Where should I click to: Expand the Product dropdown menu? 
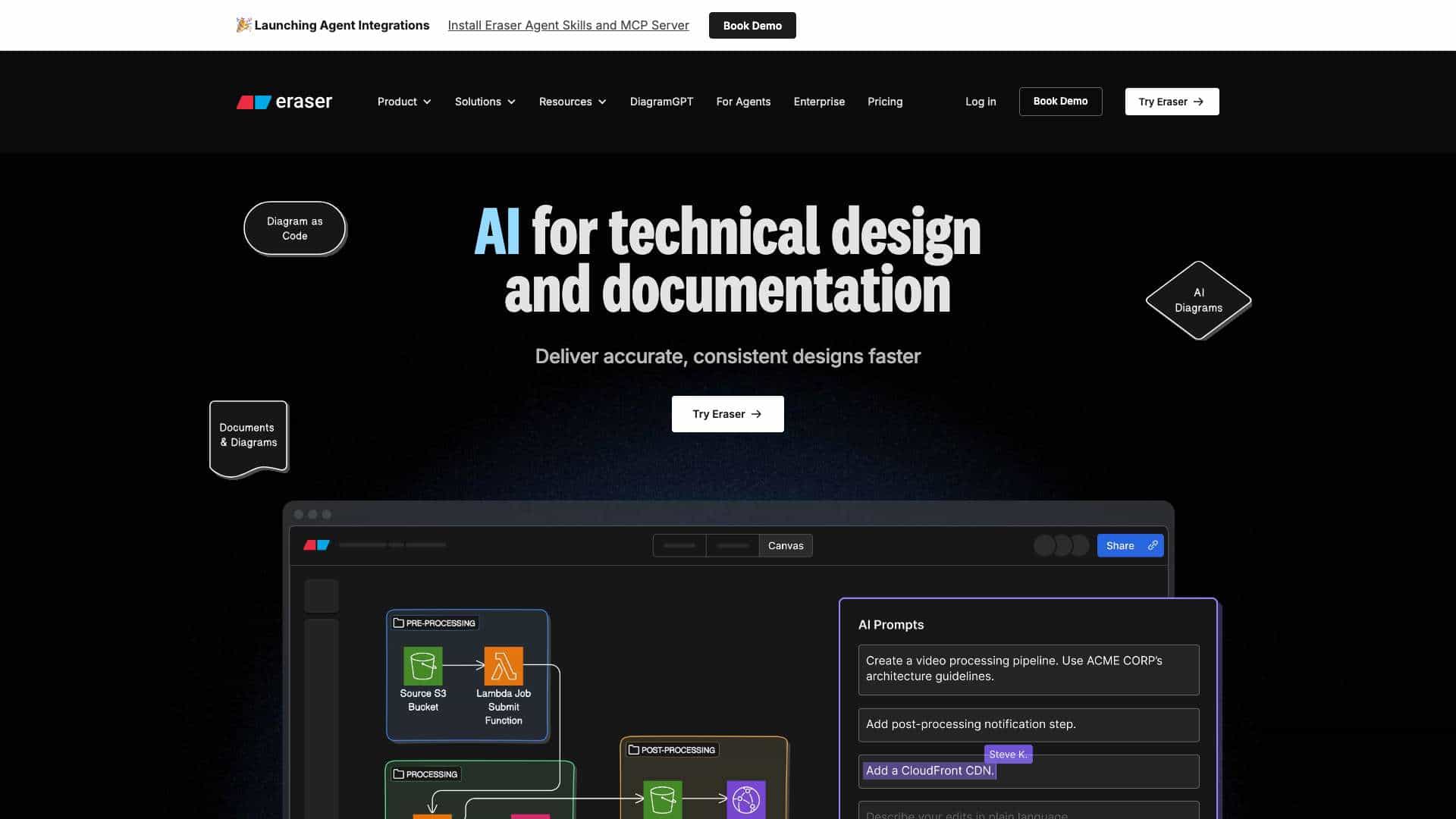pyautogui.click(x=404, y=102)
